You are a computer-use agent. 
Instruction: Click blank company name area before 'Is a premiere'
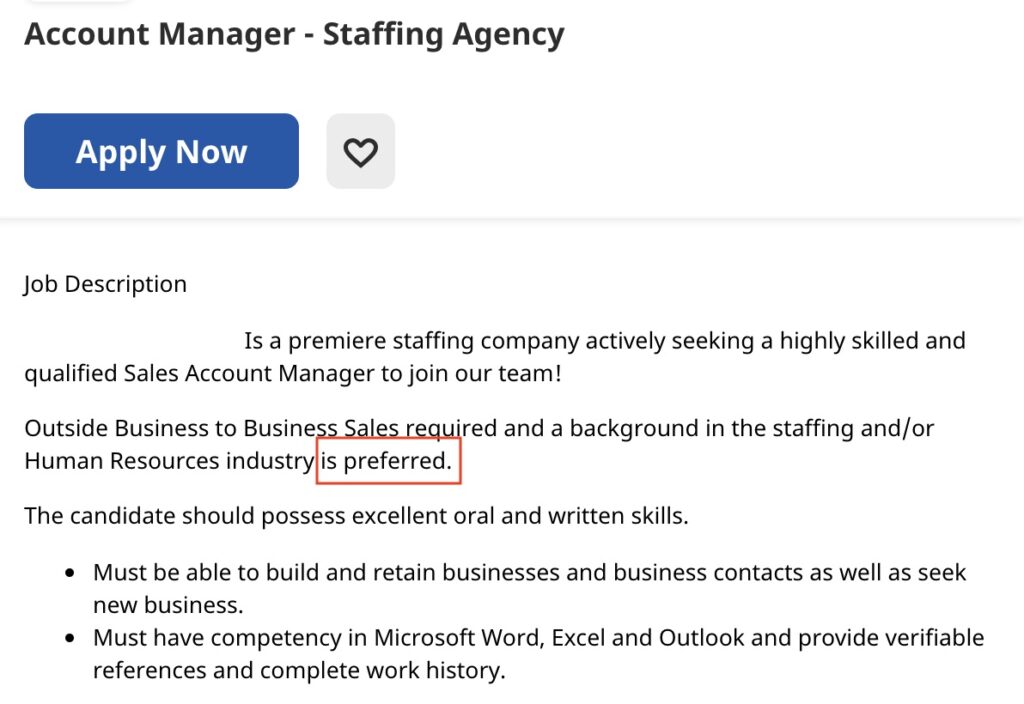(x=133, y=341)
